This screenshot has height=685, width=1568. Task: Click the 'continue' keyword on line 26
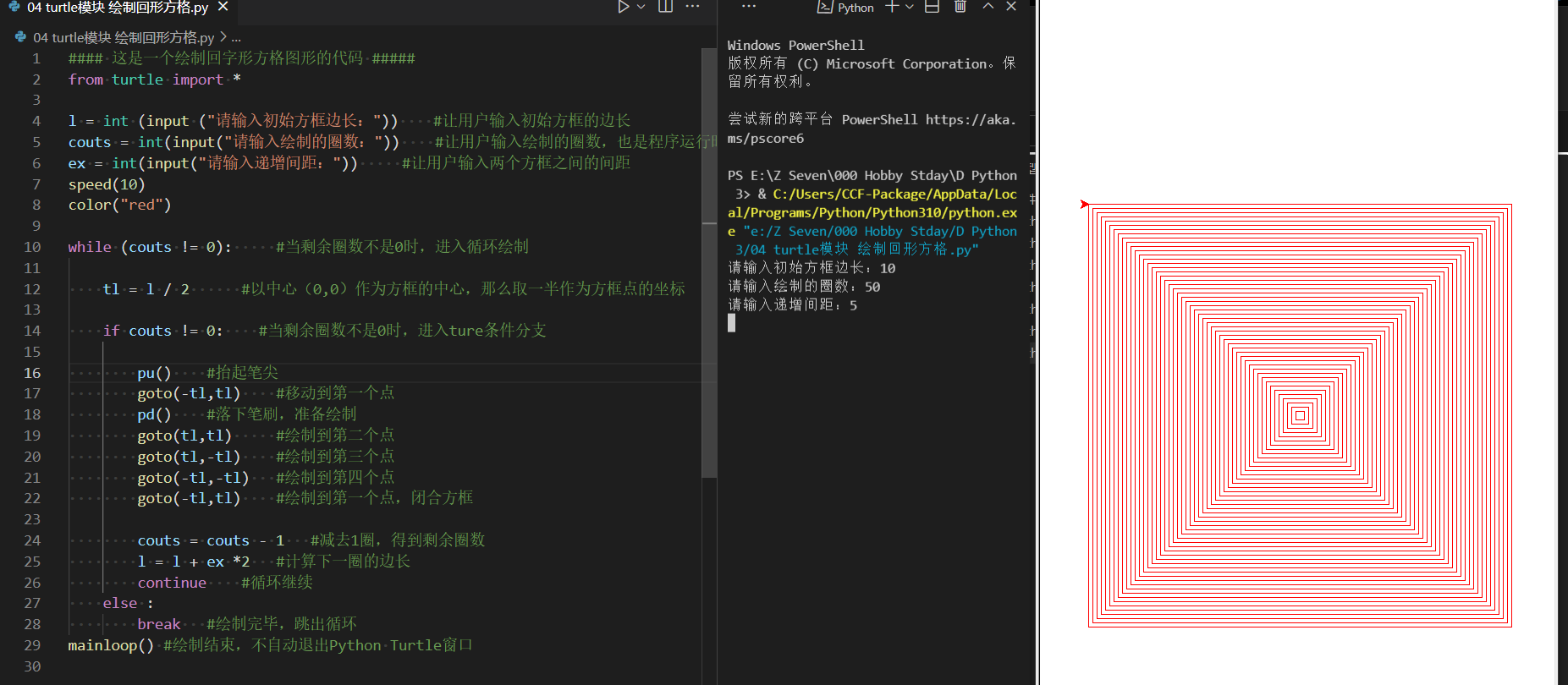click(x=172, y=583)
